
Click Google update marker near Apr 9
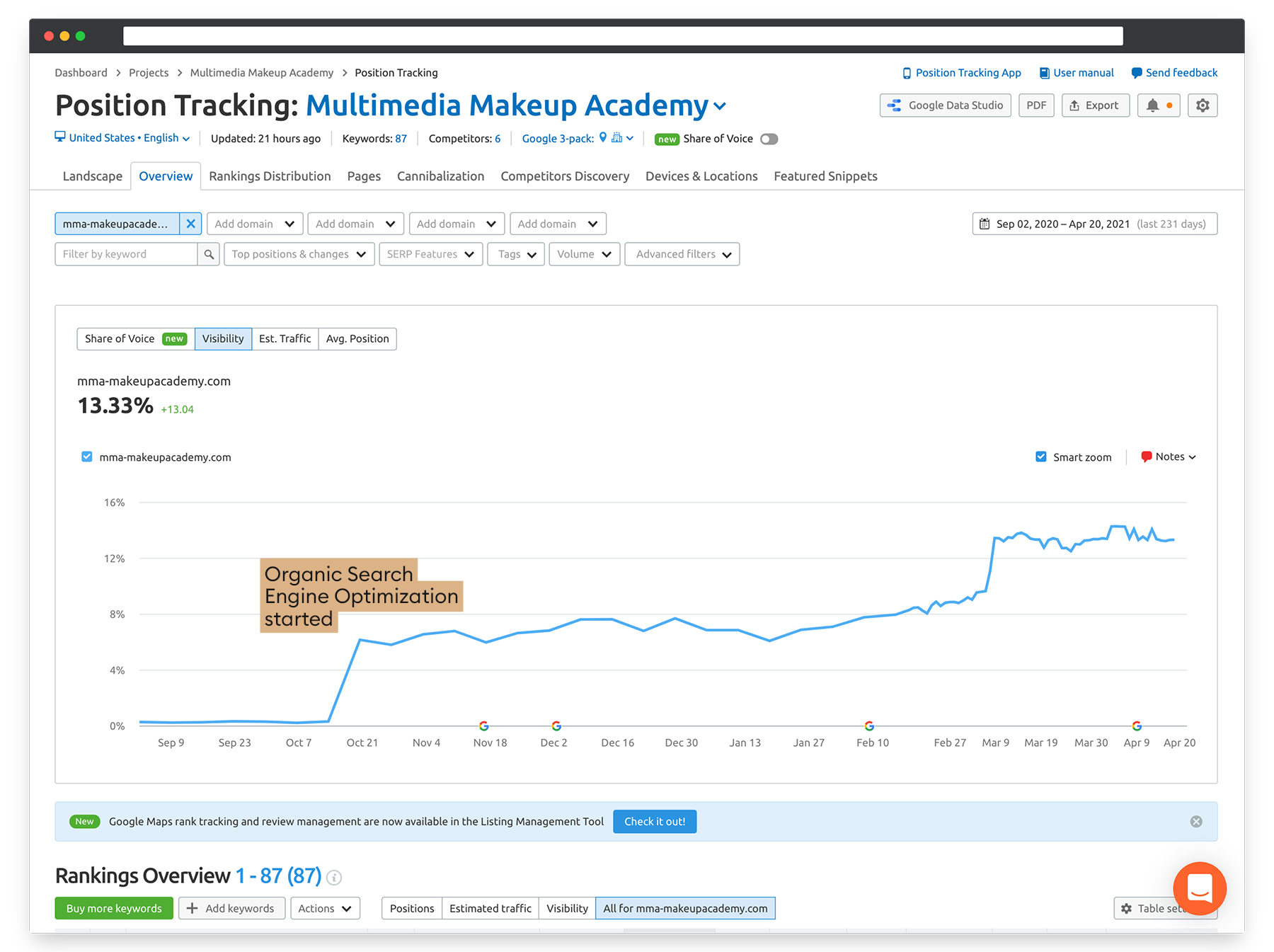pyautogui.click(x=1137, y=726)
